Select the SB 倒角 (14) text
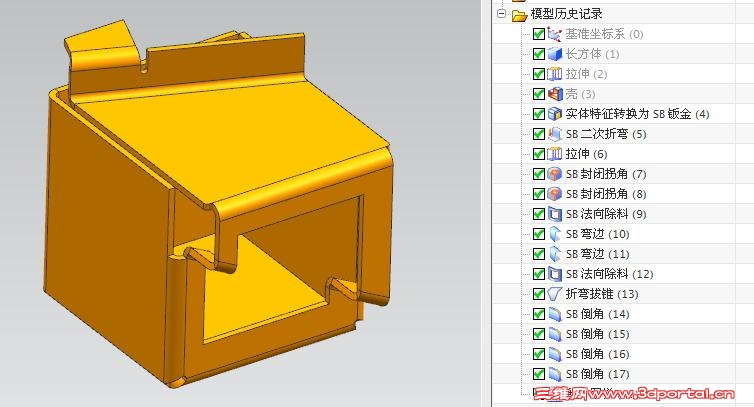The width and height of the screenshot is (754, 407). click(597, 314)
